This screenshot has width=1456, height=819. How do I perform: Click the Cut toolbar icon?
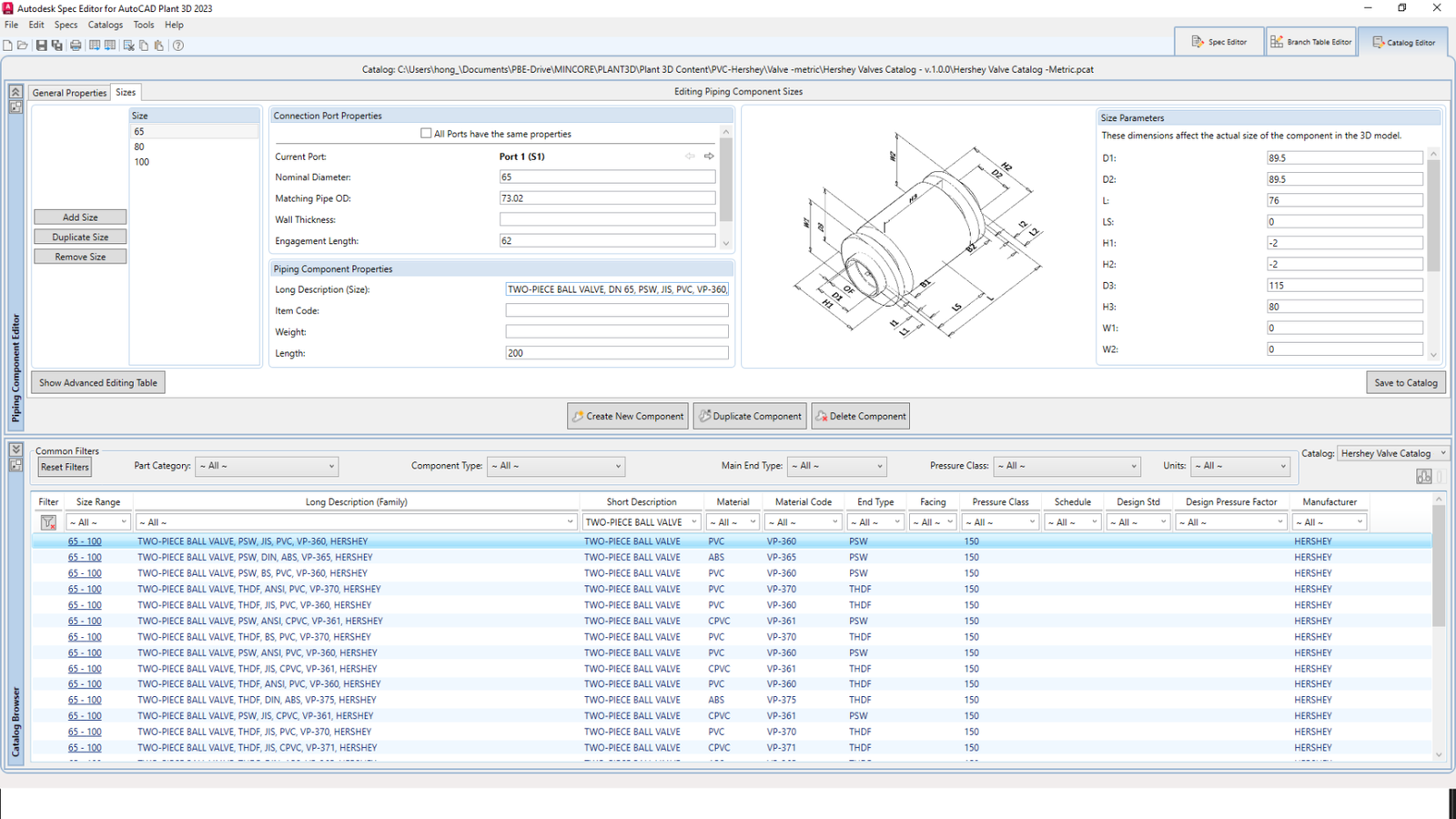pos(128,45)
